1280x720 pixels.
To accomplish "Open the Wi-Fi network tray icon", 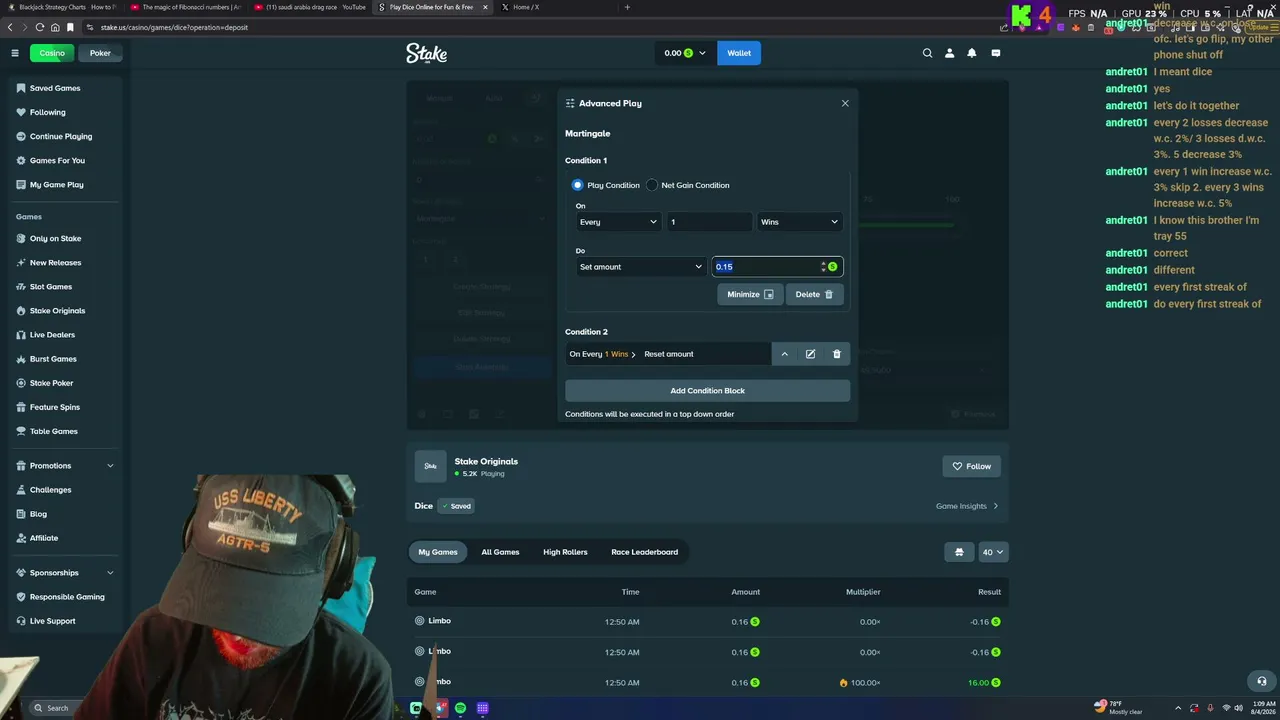I will [x=1226, y=708].
